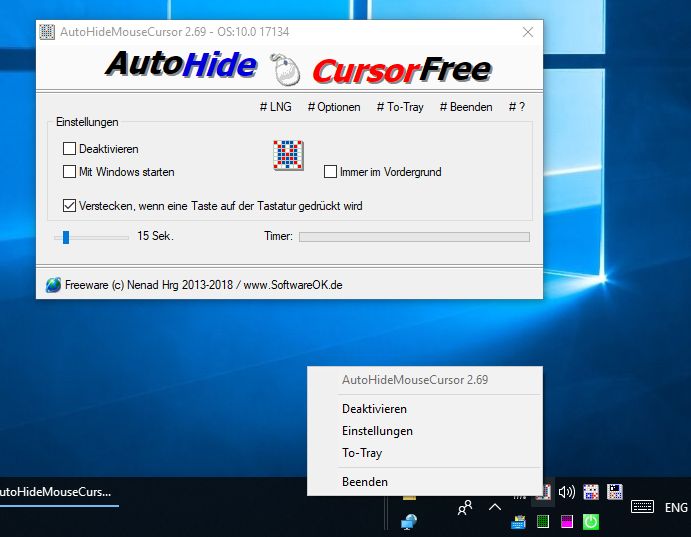Uncheck Verstecken wenn Taste gedrückt wird
The height and width of the screenshot is (537, 691).
pyautogui.click(x=69, y=206)
